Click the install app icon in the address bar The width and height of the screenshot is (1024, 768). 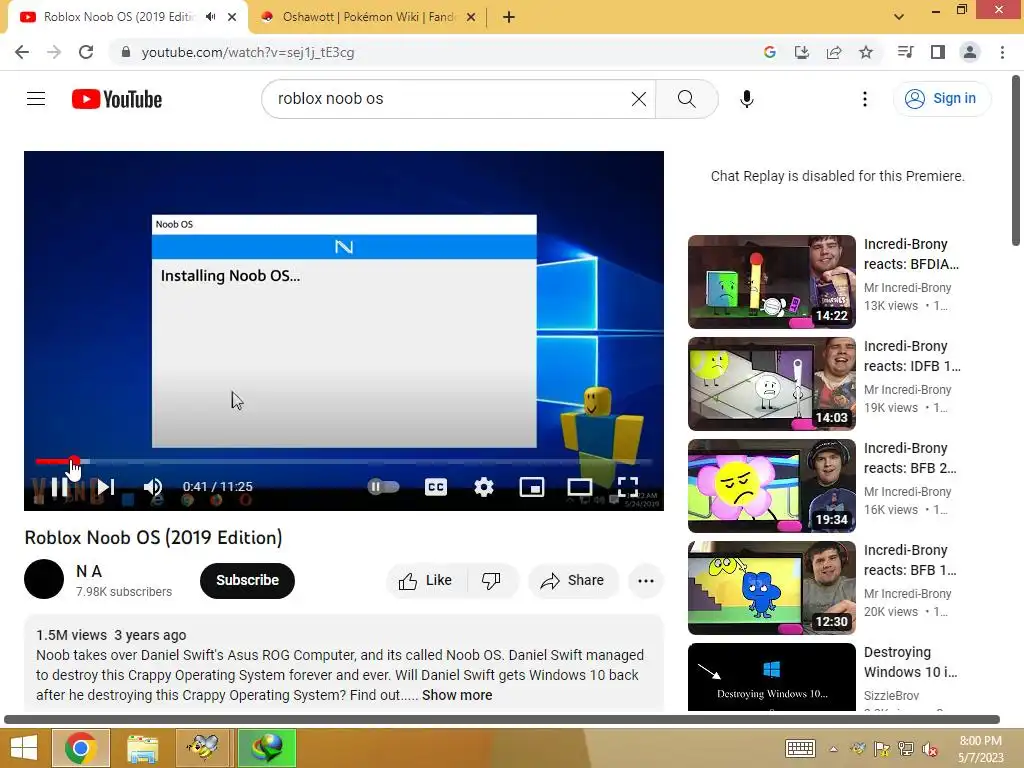click(x=801, y=52)
